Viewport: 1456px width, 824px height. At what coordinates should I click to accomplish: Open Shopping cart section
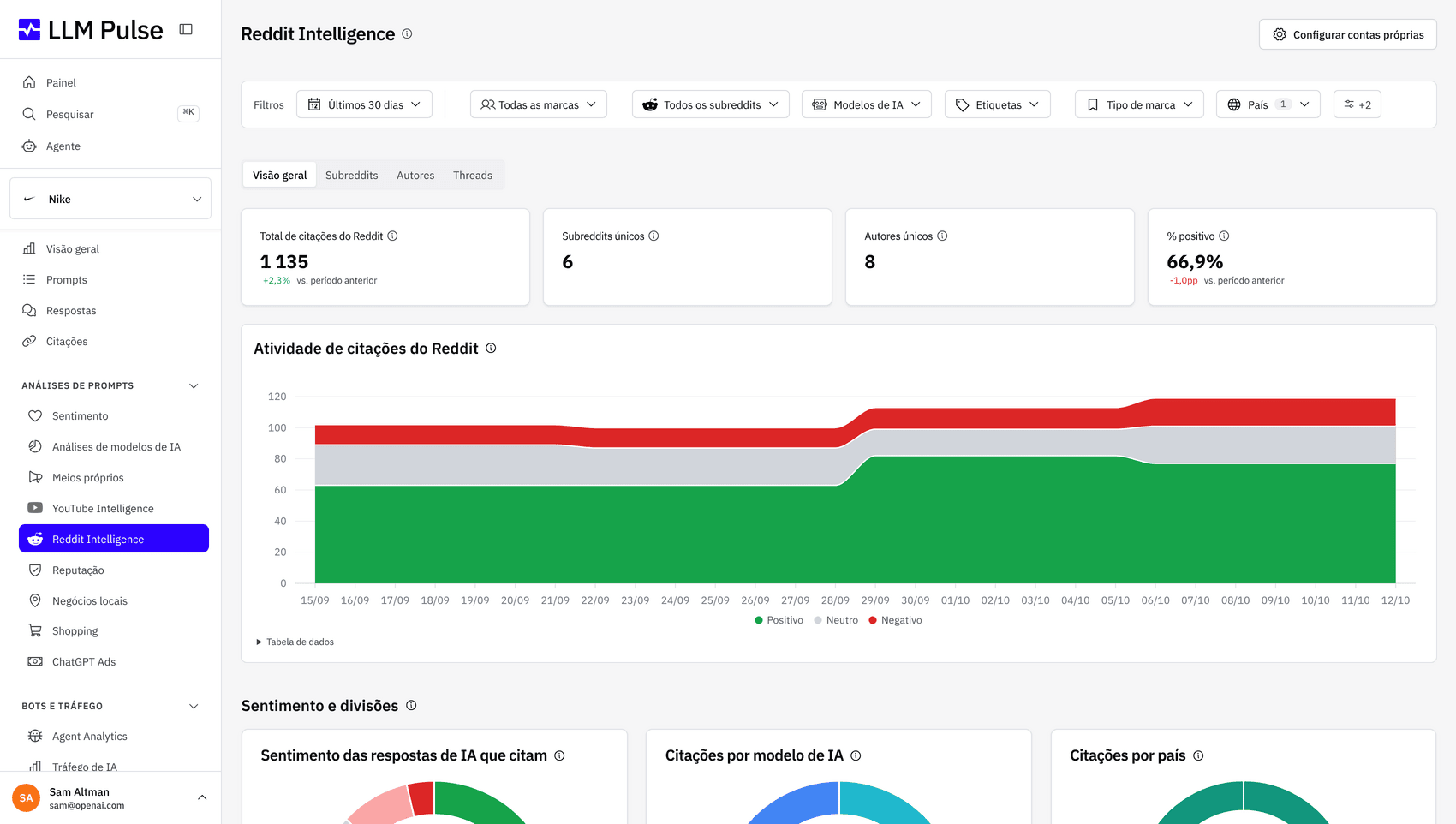[x=114, y=630]
